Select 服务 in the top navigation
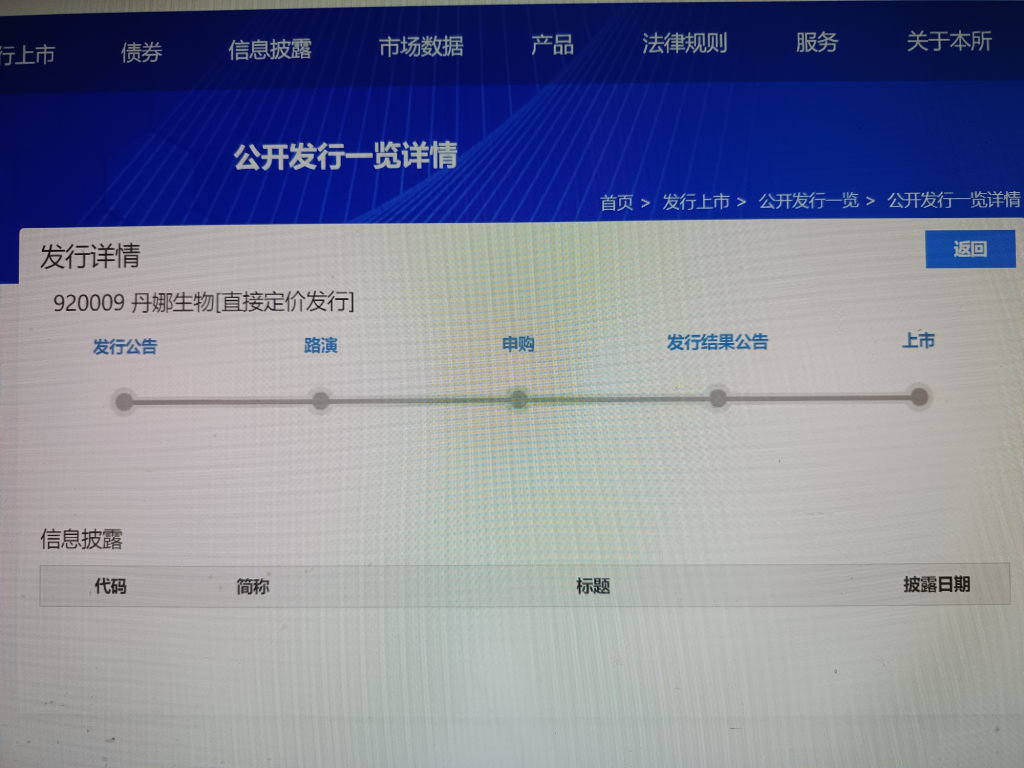 [816, 42]
